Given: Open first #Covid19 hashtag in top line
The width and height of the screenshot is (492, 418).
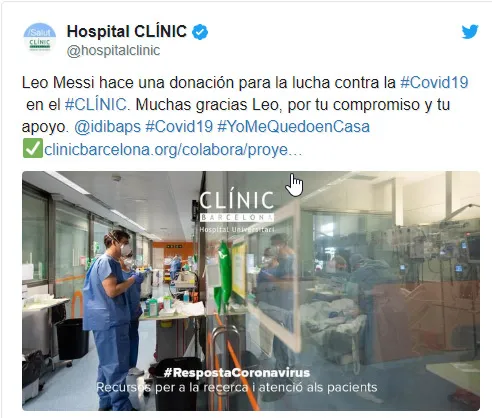Looking at the screenshot, I should pyautogui.click(x=434, y=82).
